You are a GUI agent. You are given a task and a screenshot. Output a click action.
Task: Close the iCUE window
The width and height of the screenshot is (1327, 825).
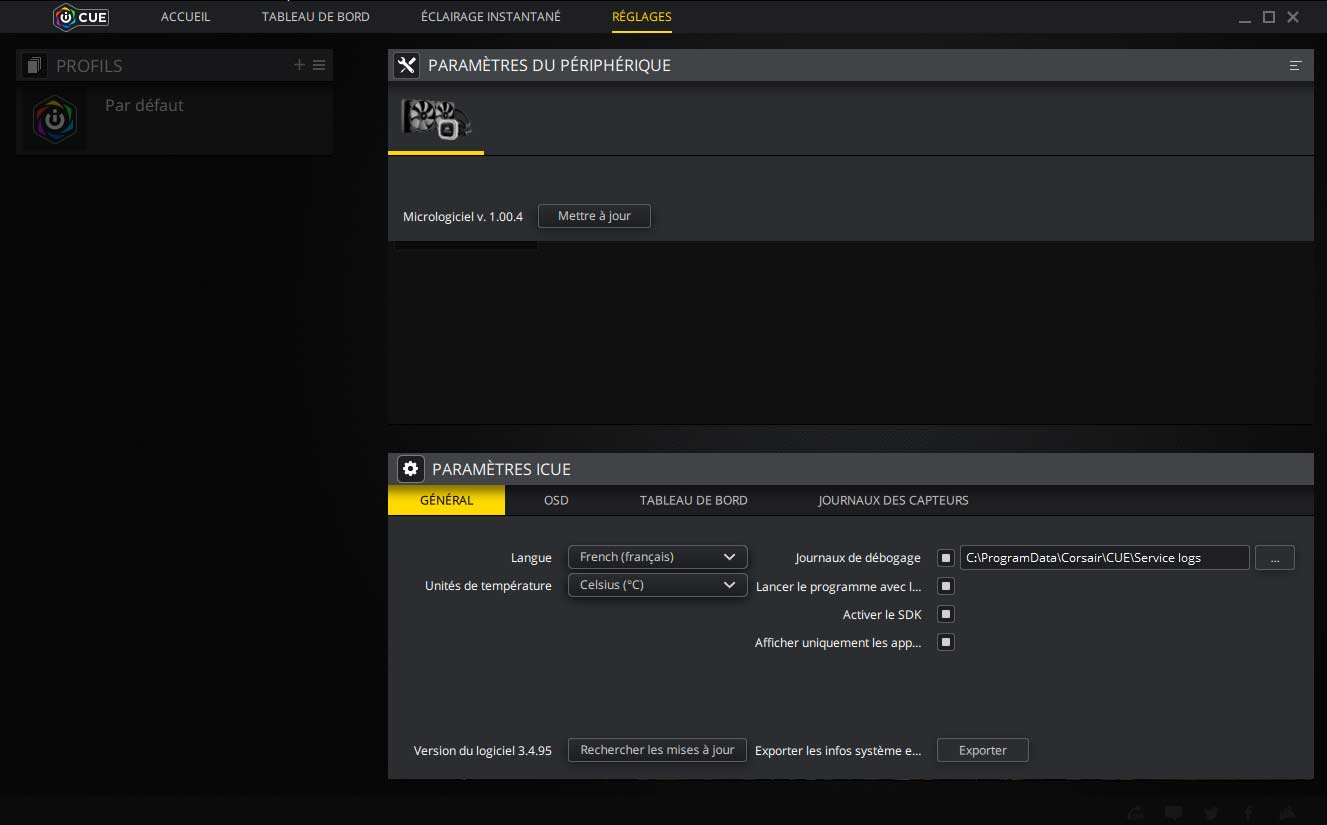coord(1293,17)
